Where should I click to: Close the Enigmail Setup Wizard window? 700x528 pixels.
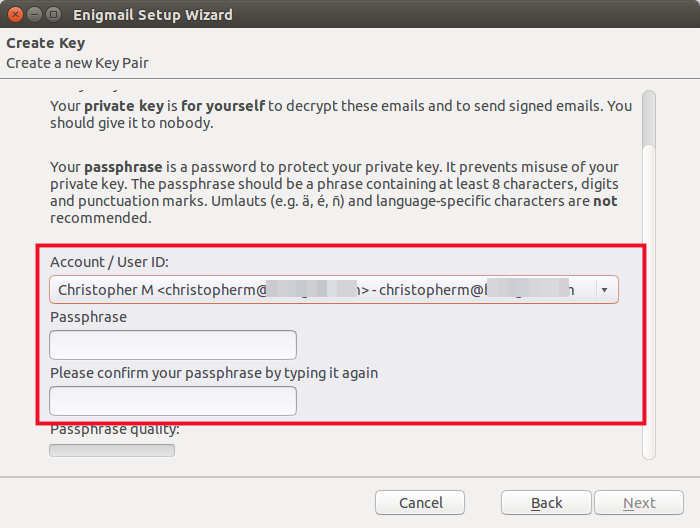[x=15, y=15]
